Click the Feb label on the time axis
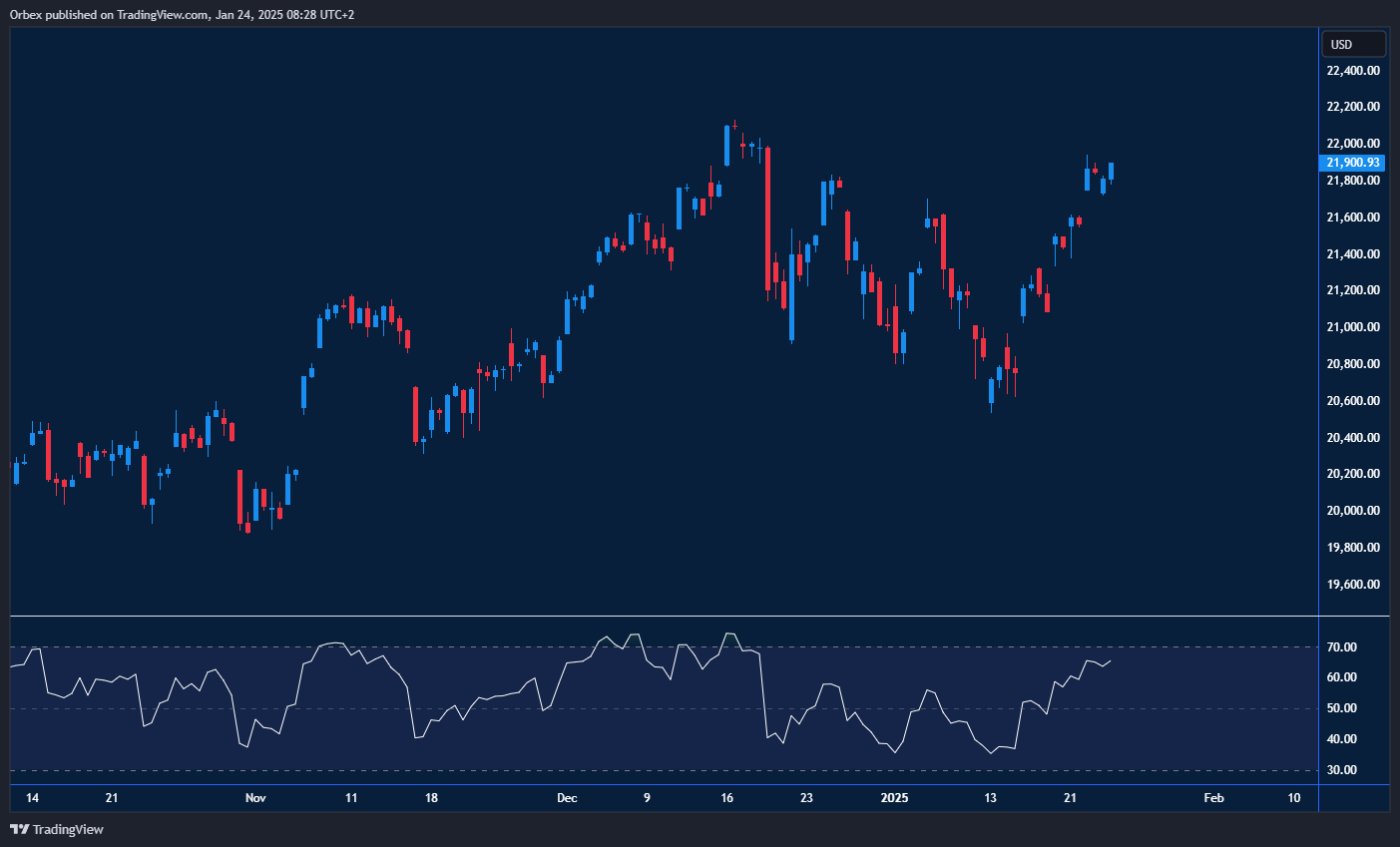1400x847 pixels. (1213, 798)
